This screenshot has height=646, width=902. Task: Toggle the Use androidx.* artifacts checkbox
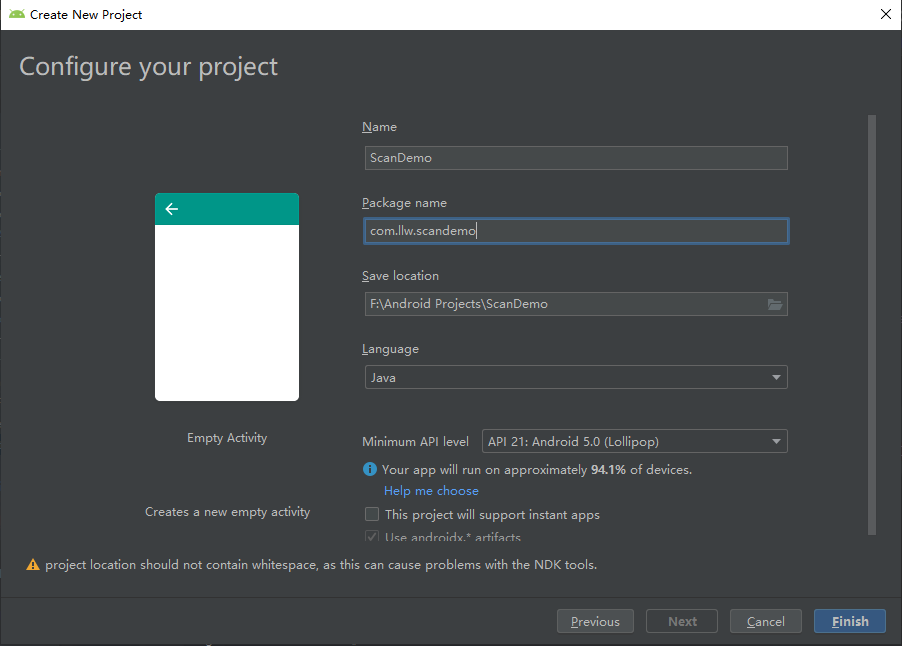coord(372,537)
